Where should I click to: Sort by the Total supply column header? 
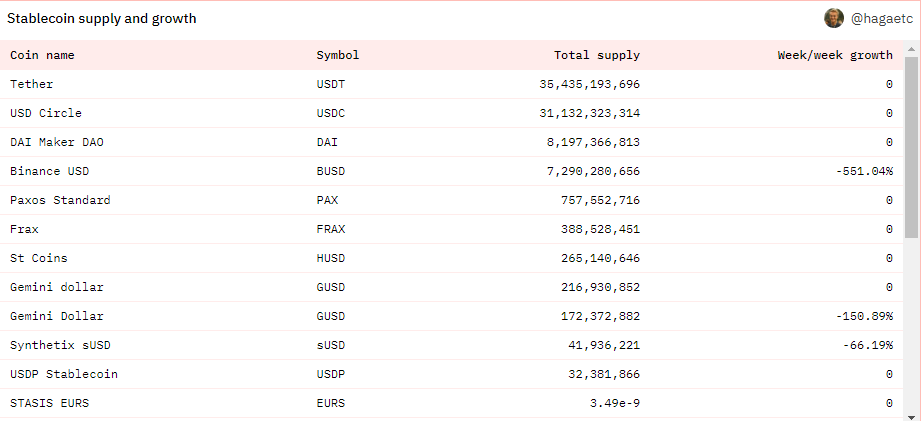[x=597, y=55]
